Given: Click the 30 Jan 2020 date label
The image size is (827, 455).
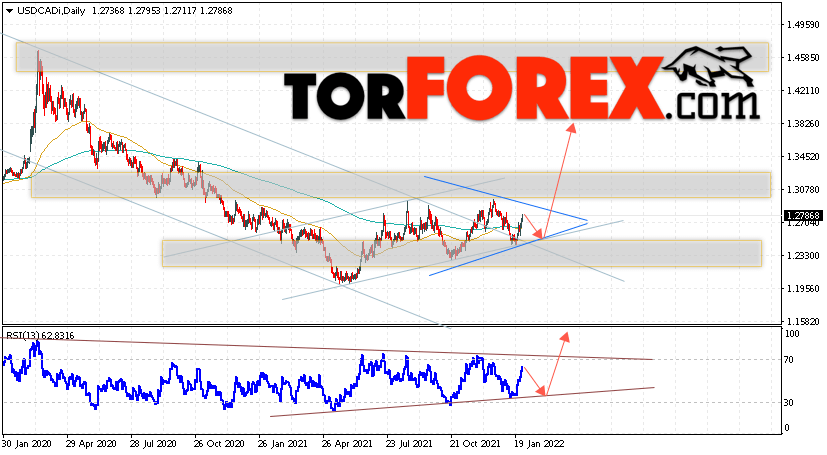Looking at the screenshot, I should click(x=26, y=444).
